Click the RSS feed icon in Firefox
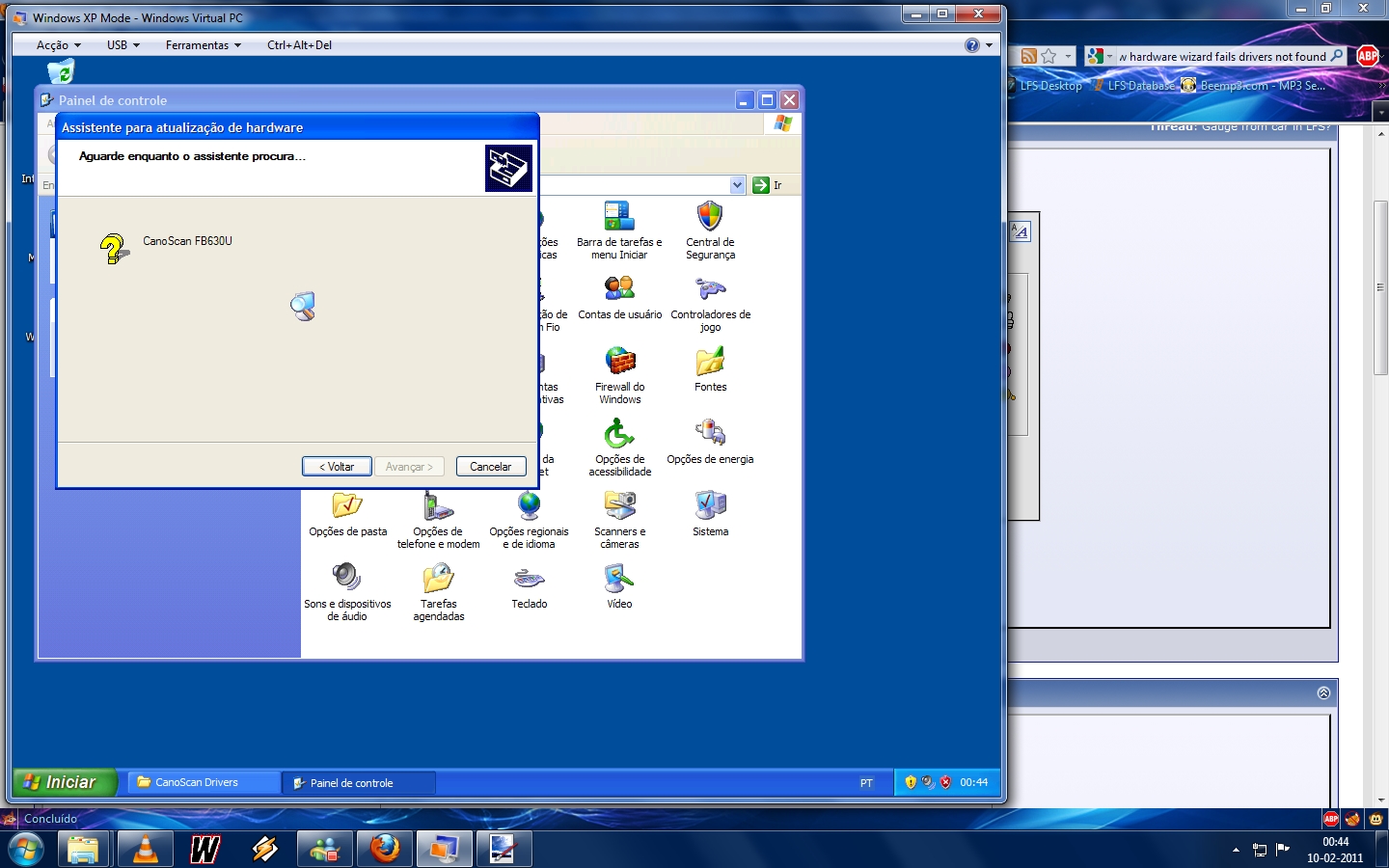The height and width of the screenshot is (868, 1389). (x=1029, y=56)
